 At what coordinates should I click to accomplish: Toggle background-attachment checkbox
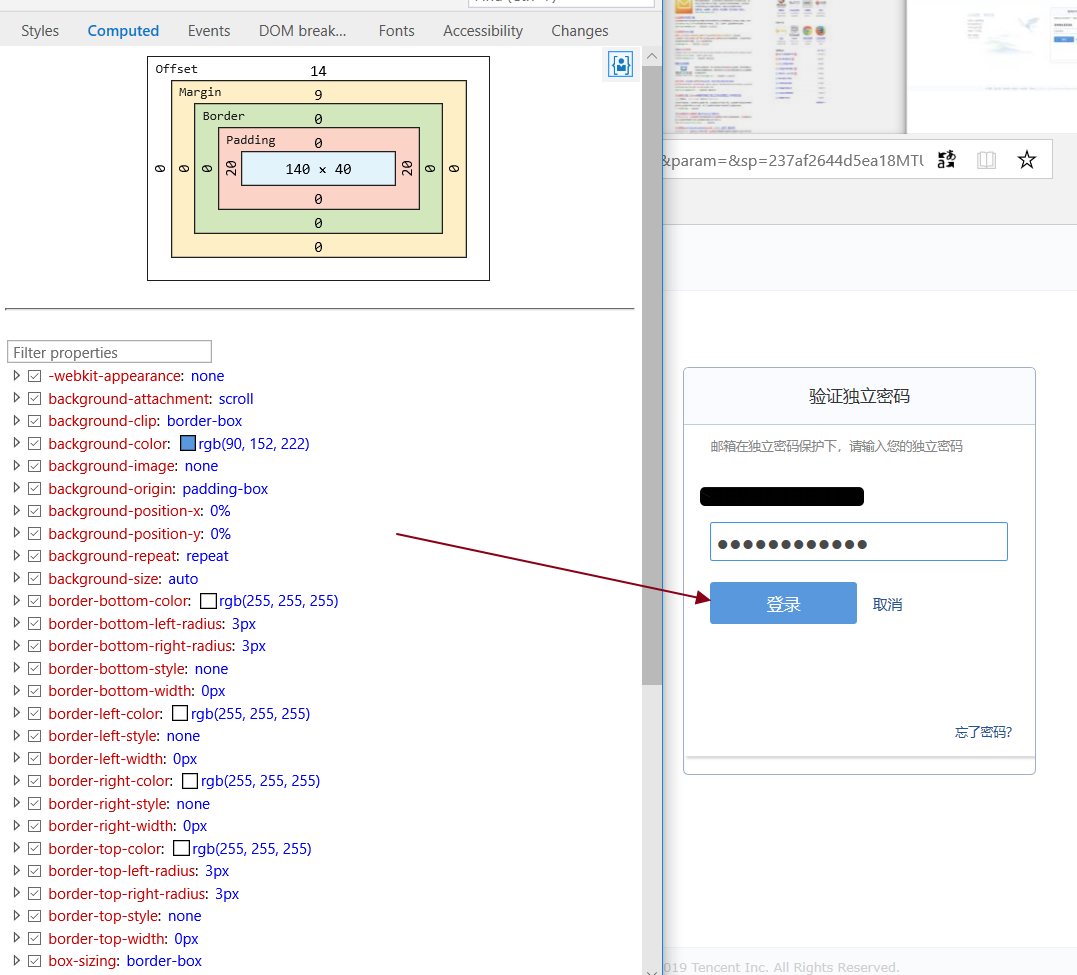point(34,399)
